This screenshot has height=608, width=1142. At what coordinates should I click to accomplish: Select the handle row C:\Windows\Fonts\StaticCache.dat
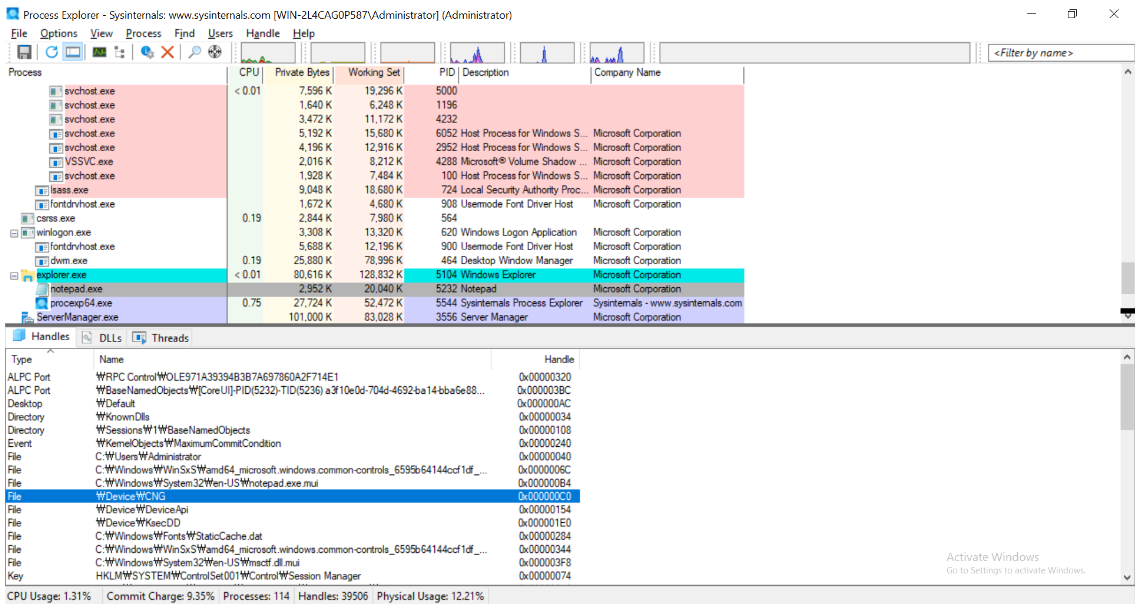[293, 536]
